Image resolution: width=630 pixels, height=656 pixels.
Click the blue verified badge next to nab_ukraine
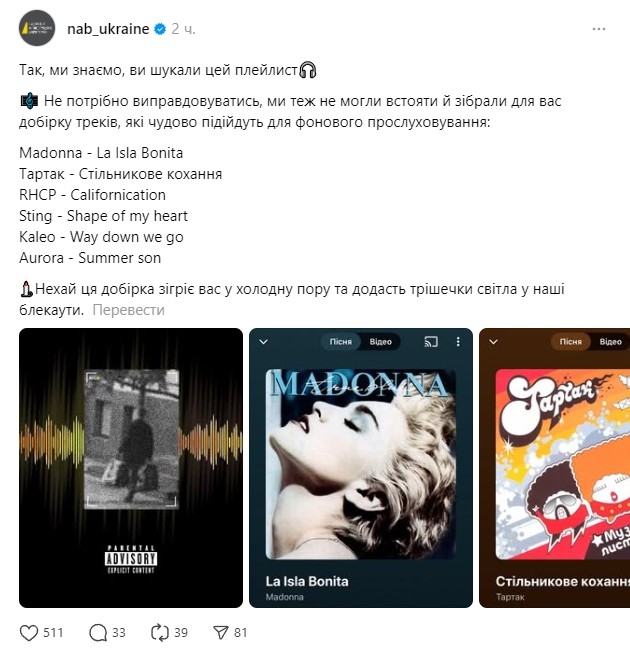point(160,29)
